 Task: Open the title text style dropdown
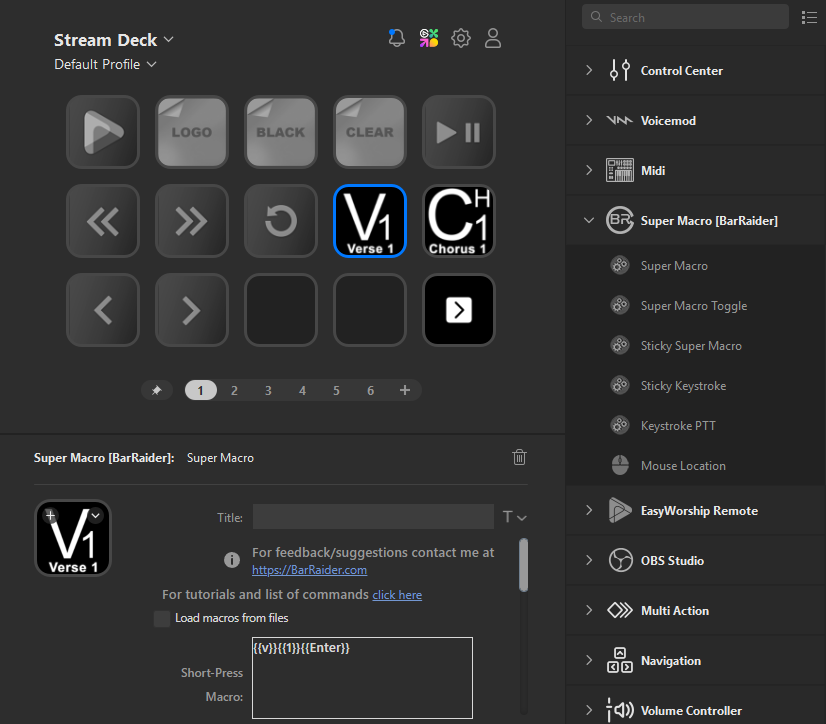coord(515,517)
